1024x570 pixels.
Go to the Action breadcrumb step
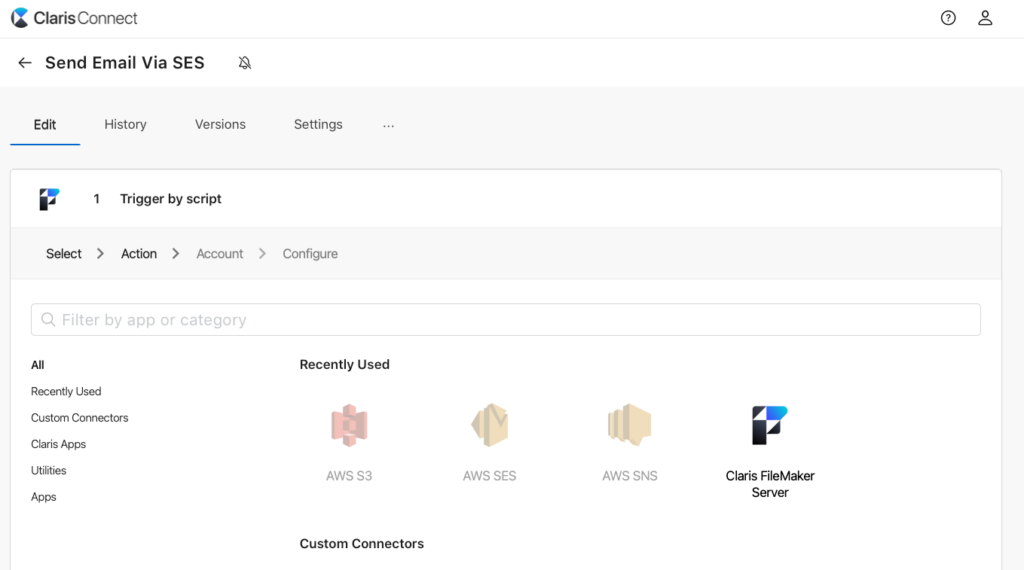point(138,253)
